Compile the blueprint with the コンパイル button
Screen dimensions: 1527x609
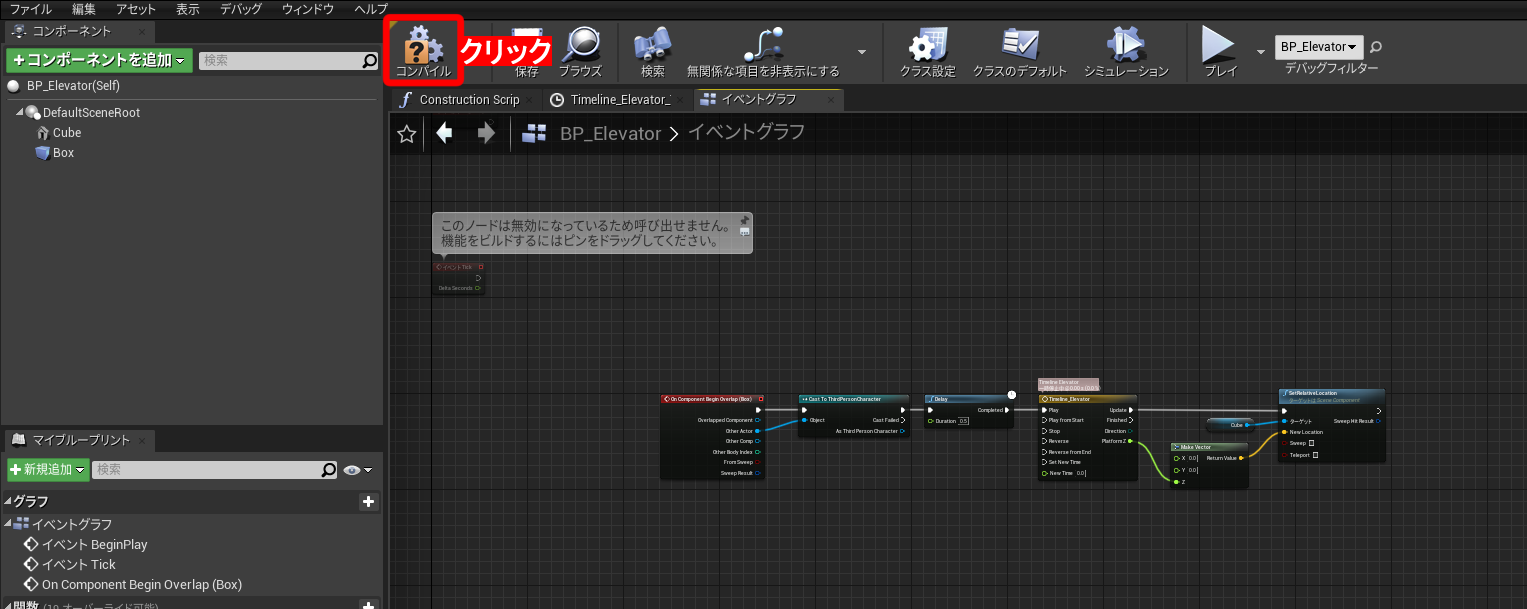423,51
